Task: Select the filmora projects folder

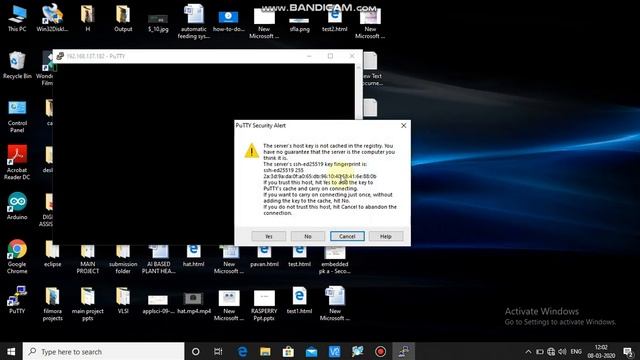Action: click(x=52, y=304)
